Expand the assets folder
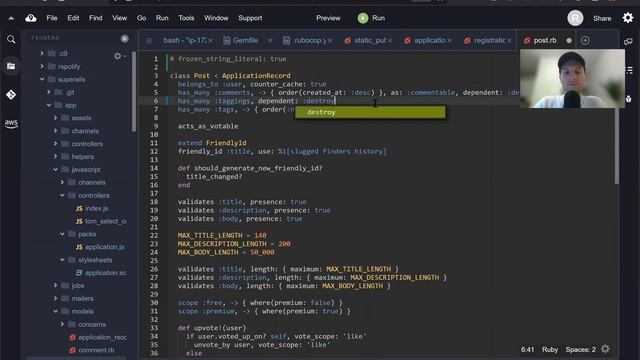Viewport: 640px width, 360px height. [x=56, y=118]
